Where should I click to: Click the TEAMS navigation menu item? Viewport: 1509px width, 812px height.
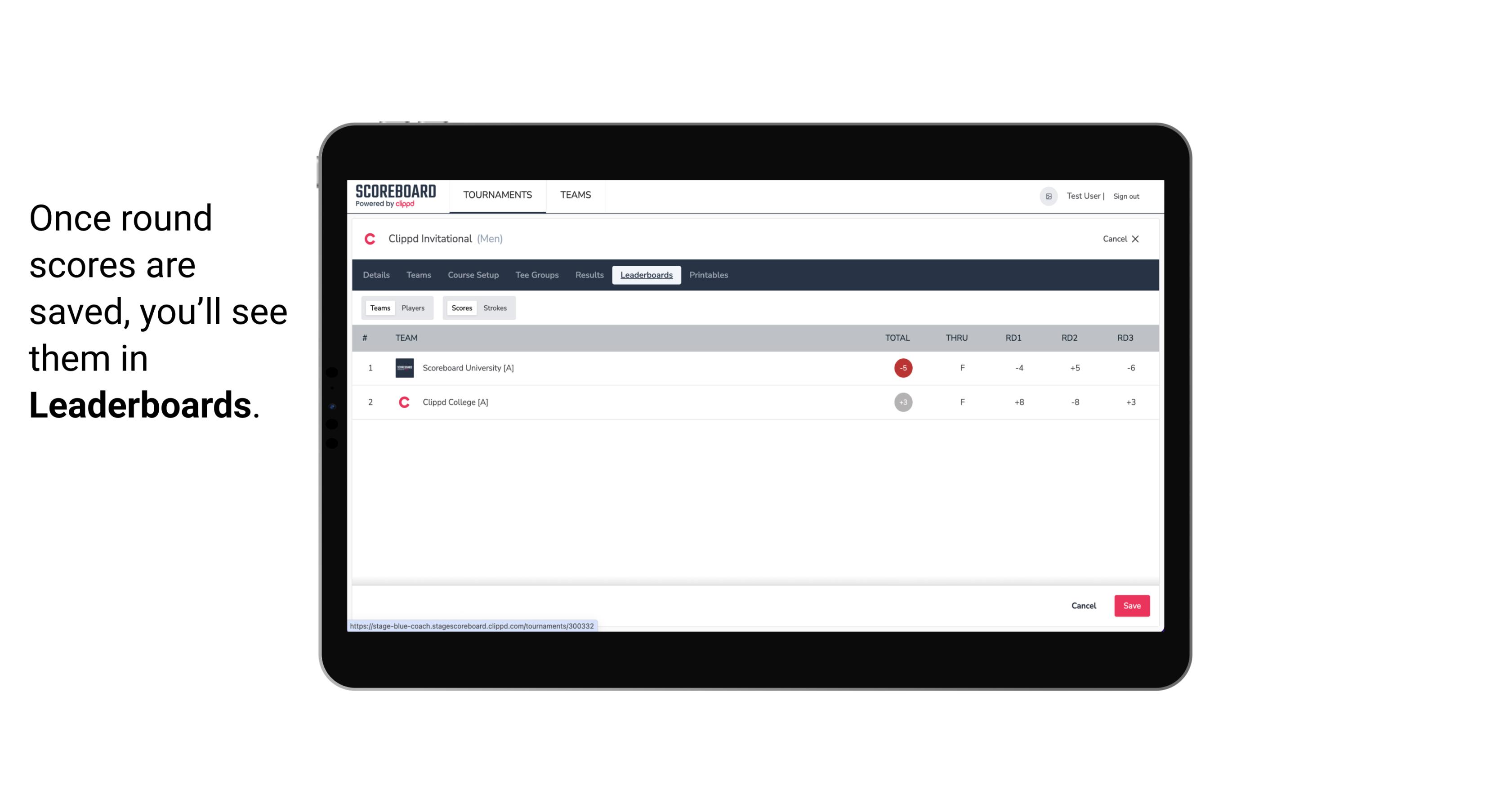[x=576, y=195]
